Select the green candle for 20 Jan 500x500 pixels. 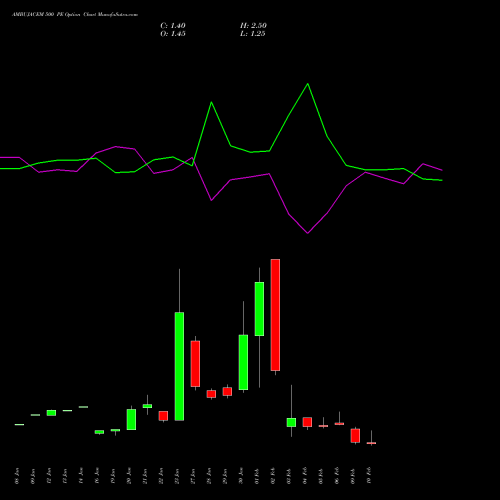(x=131, y=419)
